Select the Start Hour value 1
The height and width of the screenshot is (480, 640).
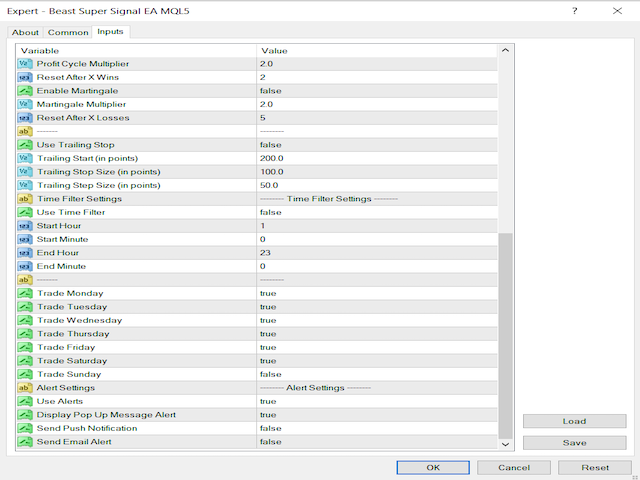tap(262, 226)
